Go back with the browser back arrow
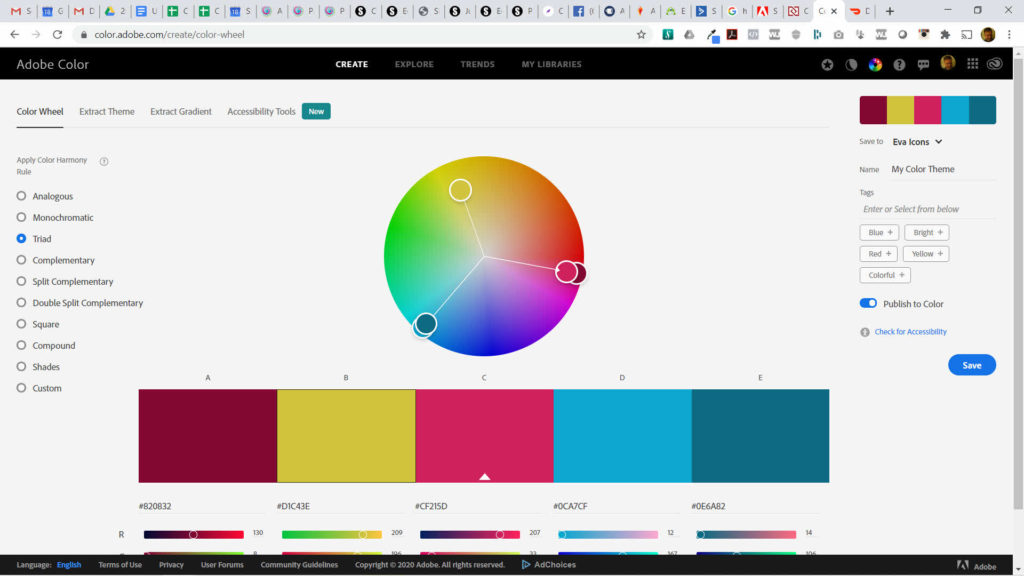1024x576 pixels. (14, 35)
